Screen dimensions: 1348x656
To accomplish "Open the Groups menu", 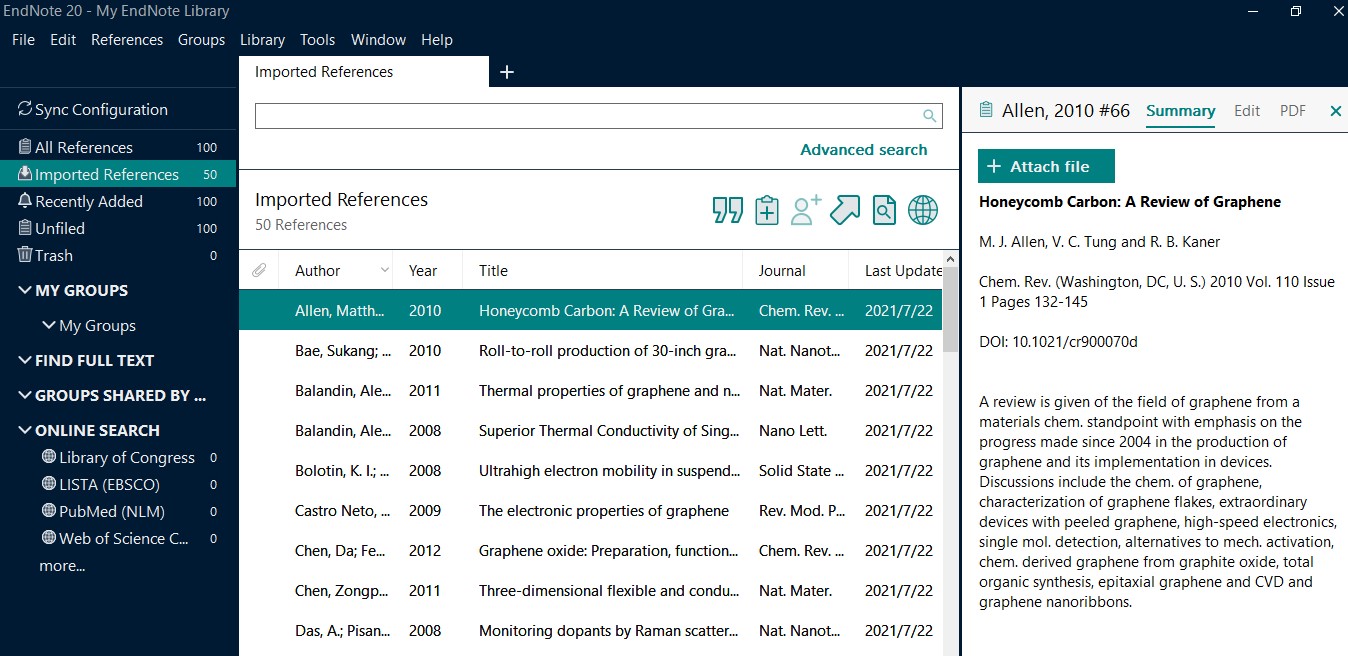I will (x=201, y=40).
